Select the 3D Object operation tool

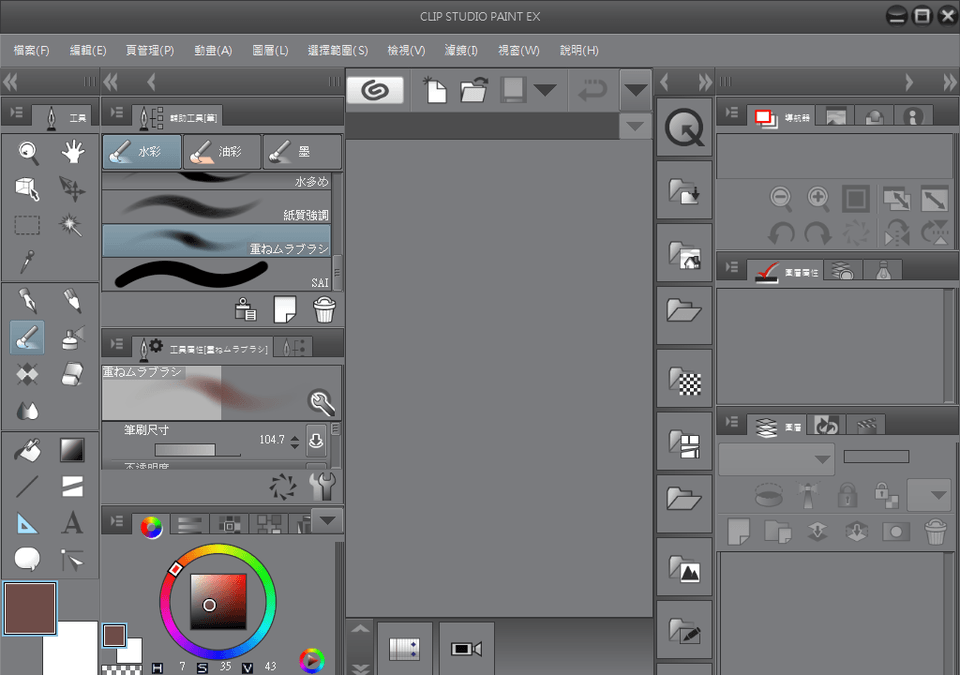[x=28, y=189]
